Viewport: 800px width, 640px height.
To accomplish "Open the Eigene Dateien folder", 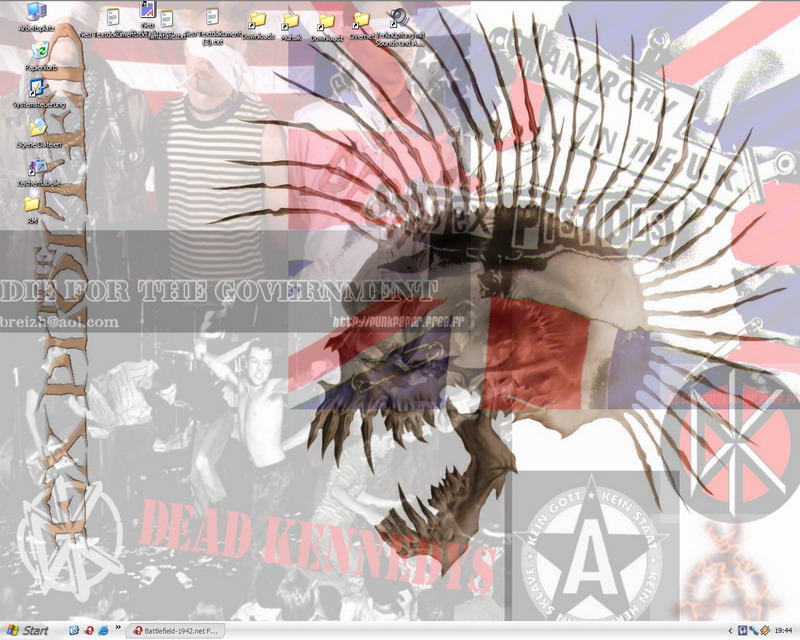I will (x=39, y=133).
